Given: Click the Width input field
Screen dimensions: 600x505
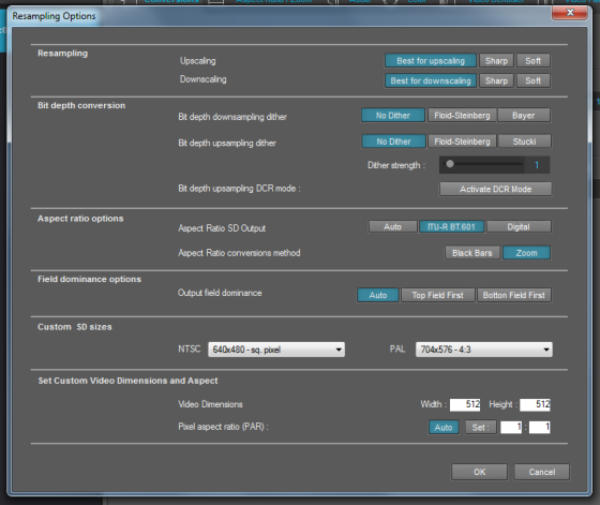Looking at the screenshot, I should coord(465,405).
